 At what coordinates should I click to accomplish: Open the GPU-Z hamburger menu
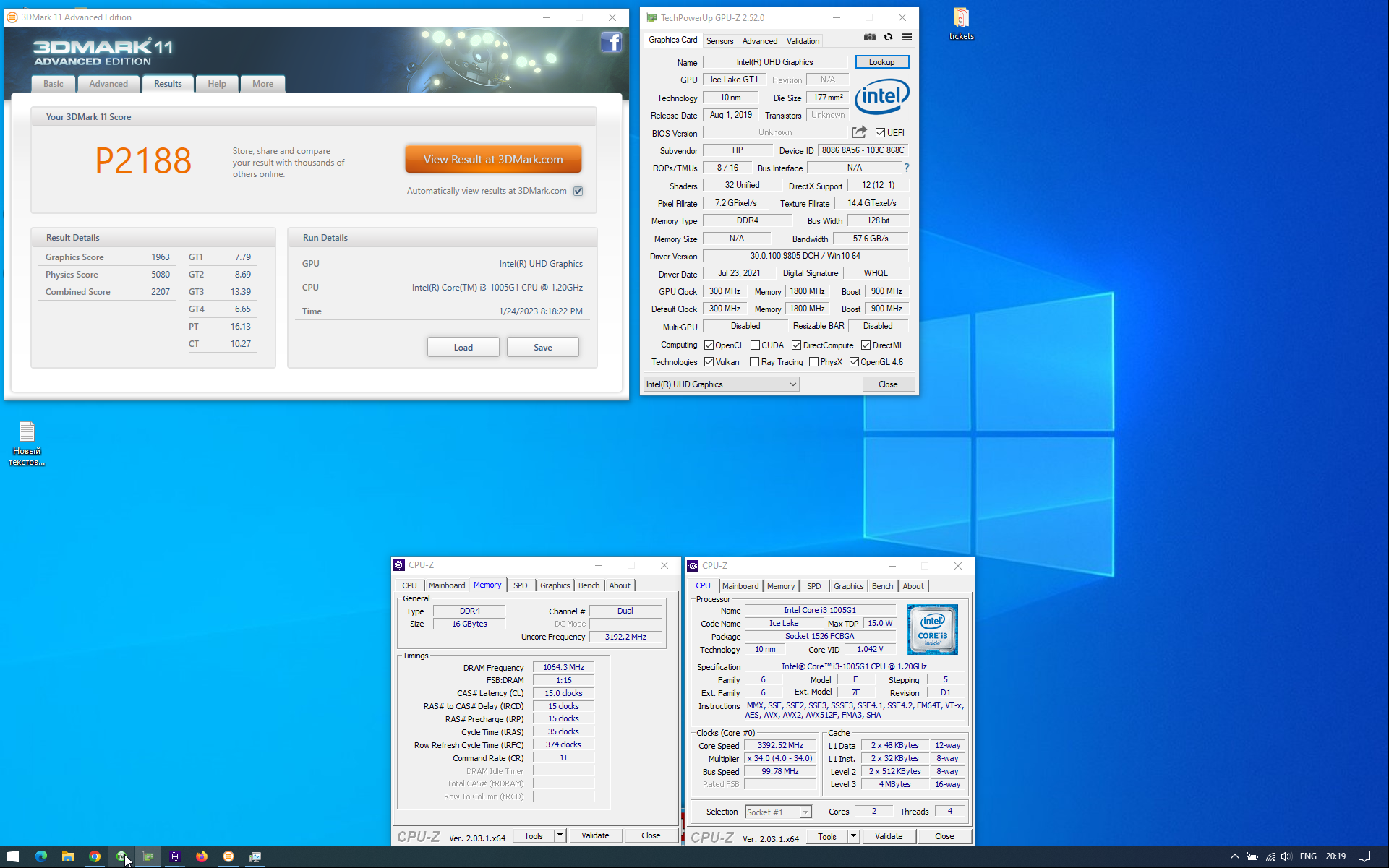pos(907,37)
